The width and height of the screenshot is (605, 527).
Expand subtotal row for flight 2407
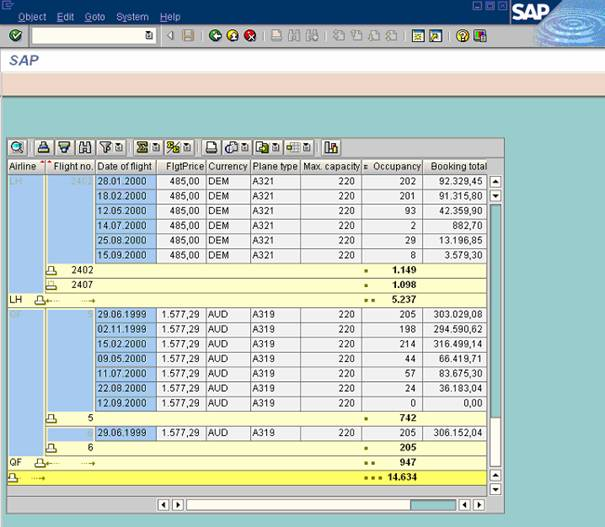click(x=52, y=285)
